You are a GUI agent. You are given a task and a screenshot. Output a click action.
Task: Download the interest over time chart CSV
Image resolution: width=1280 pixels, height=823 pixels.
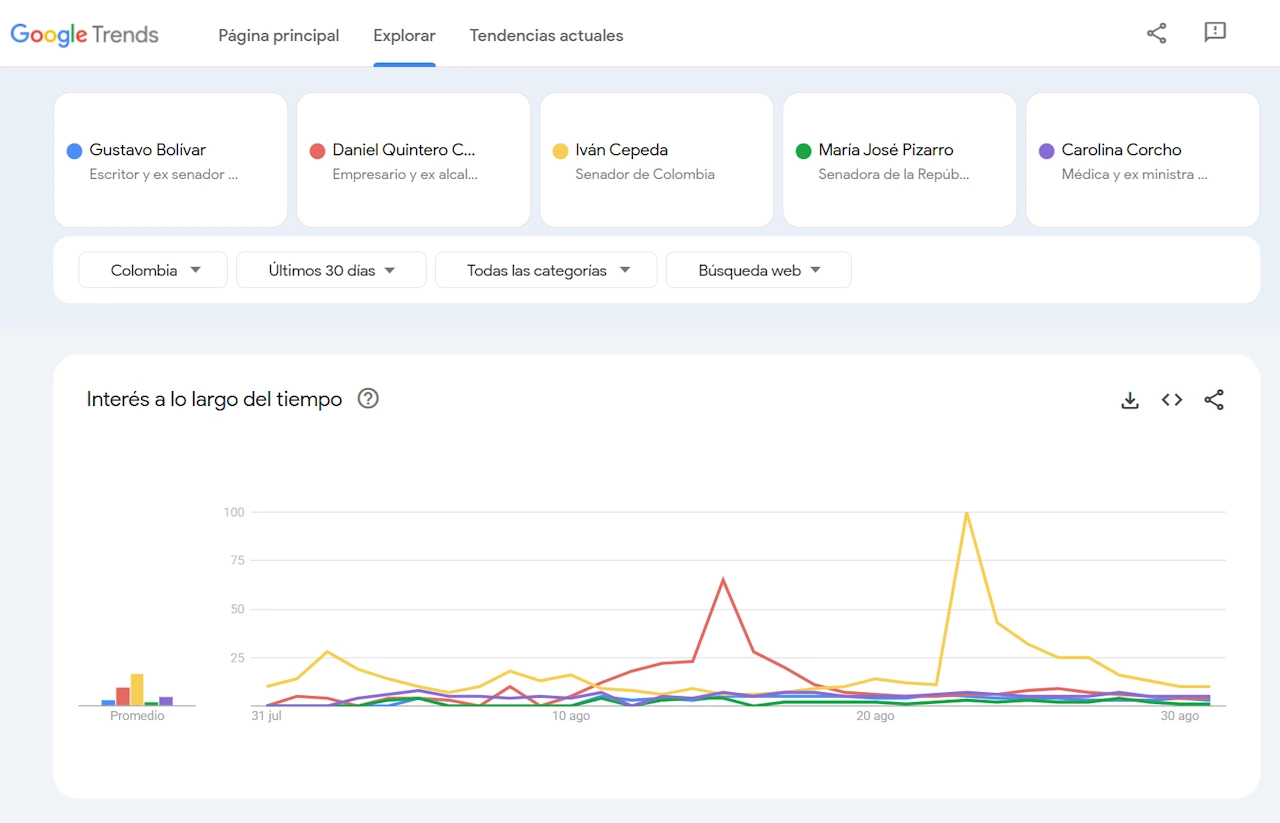click(x=1130, y=400)
